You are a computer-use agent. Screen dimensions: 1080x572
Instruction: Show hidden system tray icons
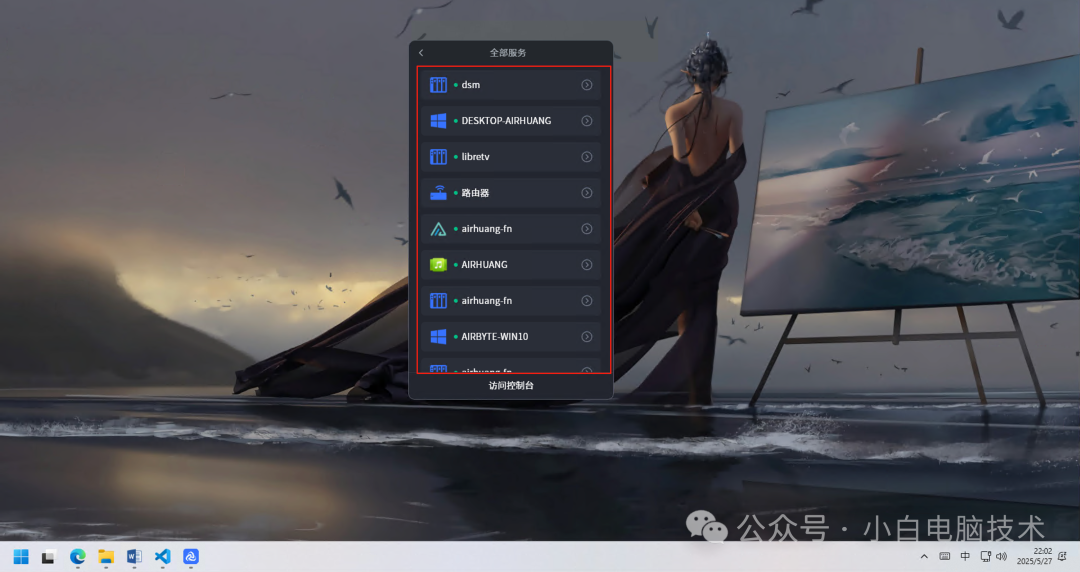coord(924,557)
